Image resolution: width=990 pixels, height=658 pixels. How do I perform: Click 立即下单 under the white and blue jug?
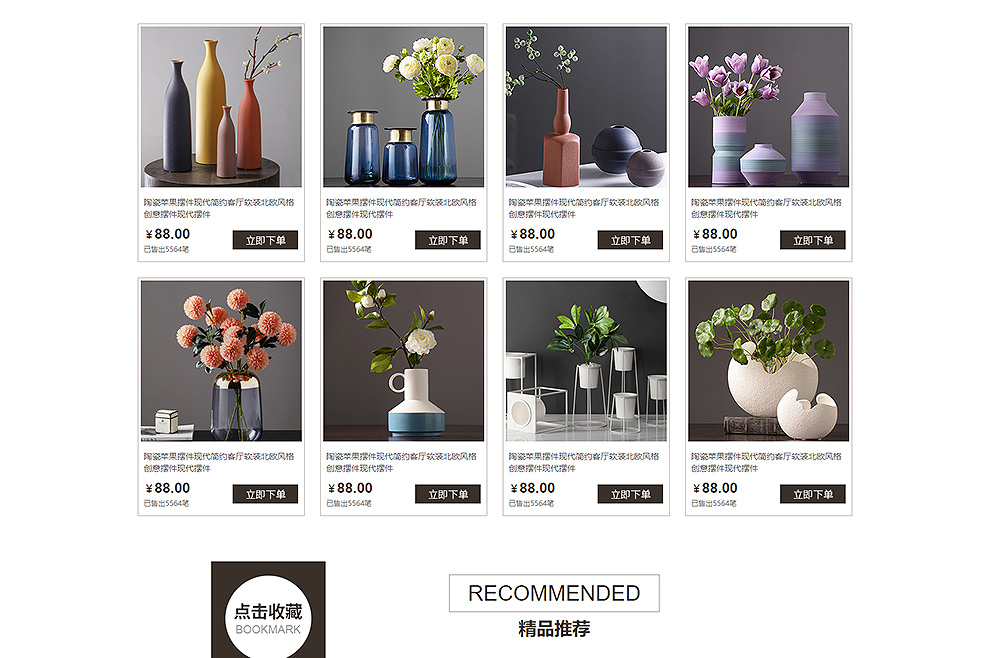coord(448,494)
